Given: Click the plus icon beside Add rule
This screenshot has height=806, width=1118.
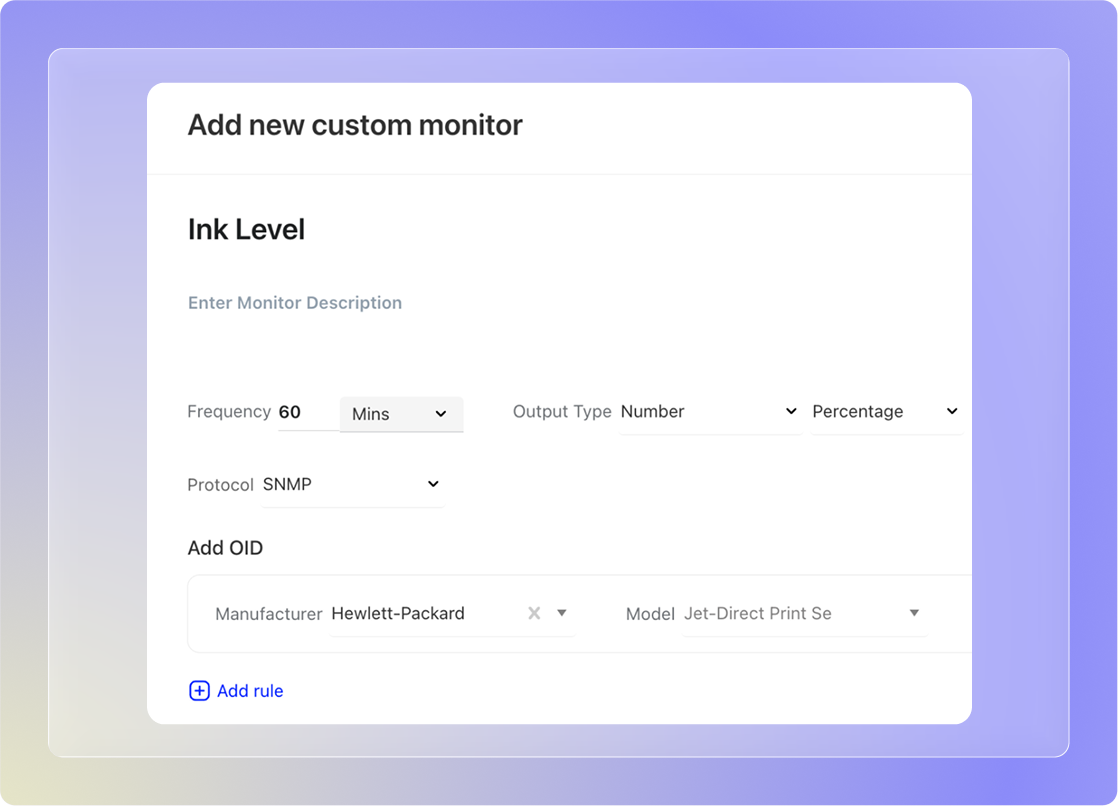Looking at the screenshot, I should coord(199,691).
